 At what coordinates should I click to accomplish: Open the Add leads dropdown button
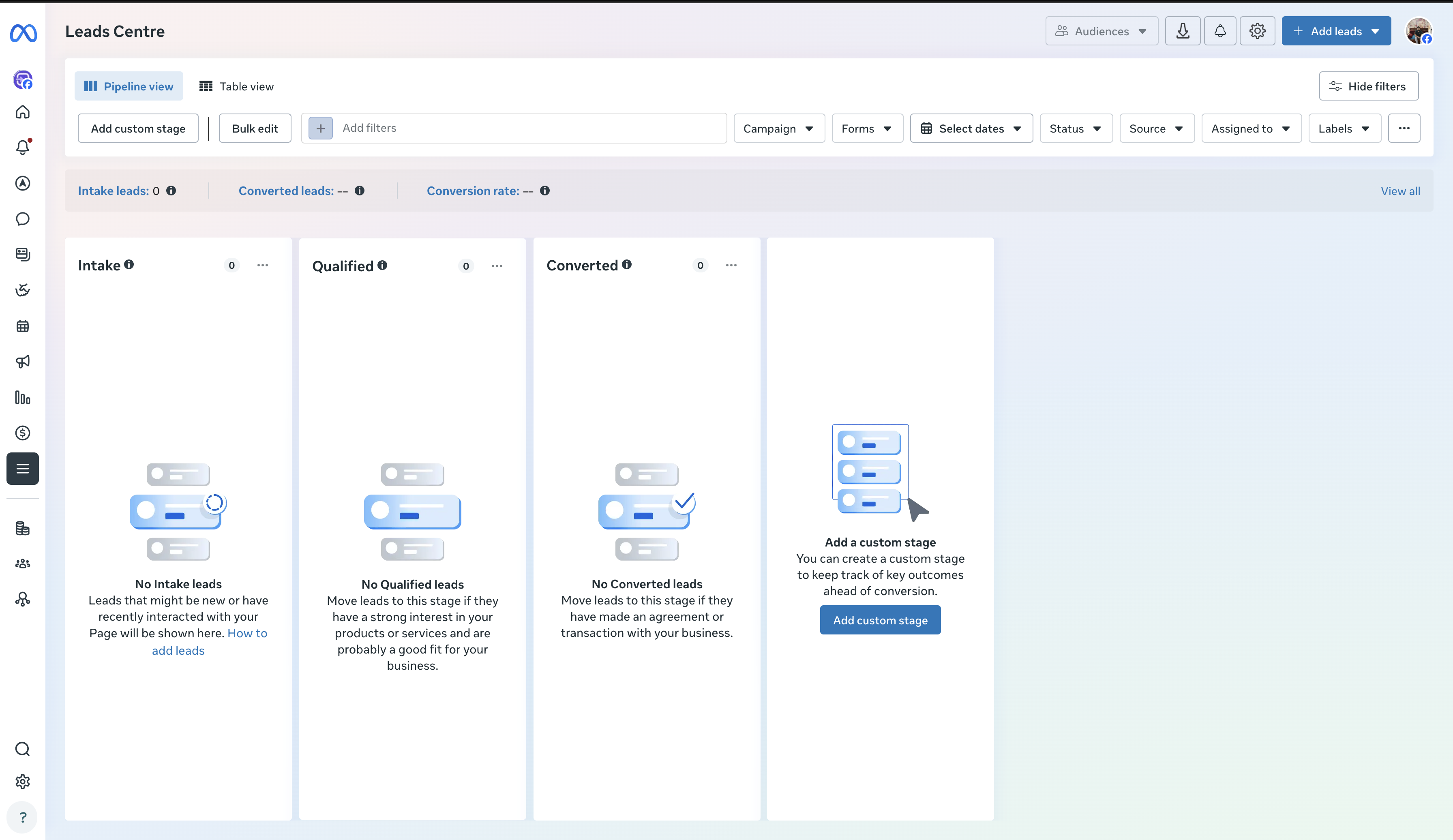point(1336,31)
